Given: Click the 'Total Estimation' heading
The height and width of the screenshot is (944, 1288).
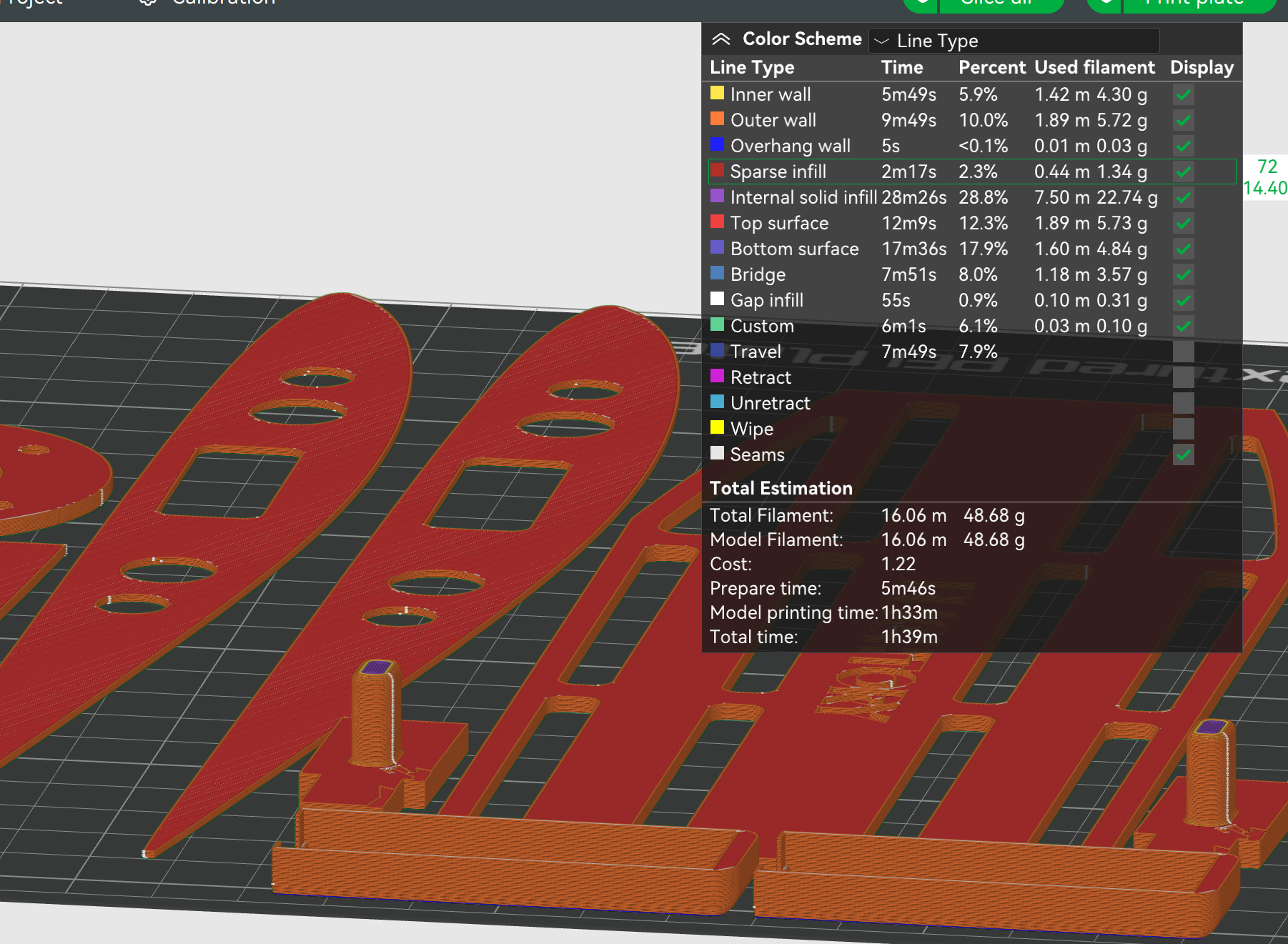Looking at the screenshot, I should pos(781,488).
